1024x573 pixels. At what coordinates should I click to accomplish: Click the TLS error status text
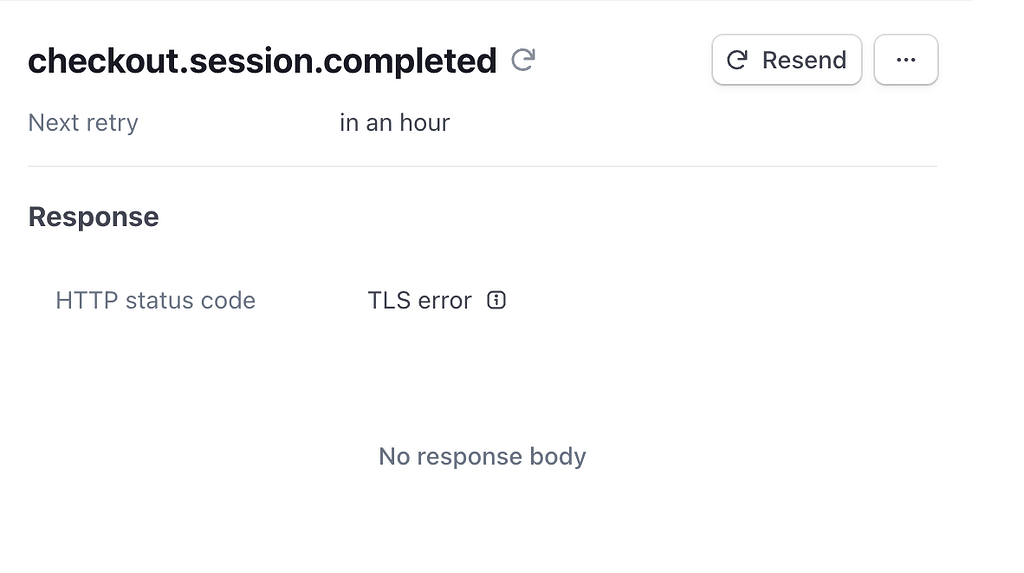tap(419, 301)
